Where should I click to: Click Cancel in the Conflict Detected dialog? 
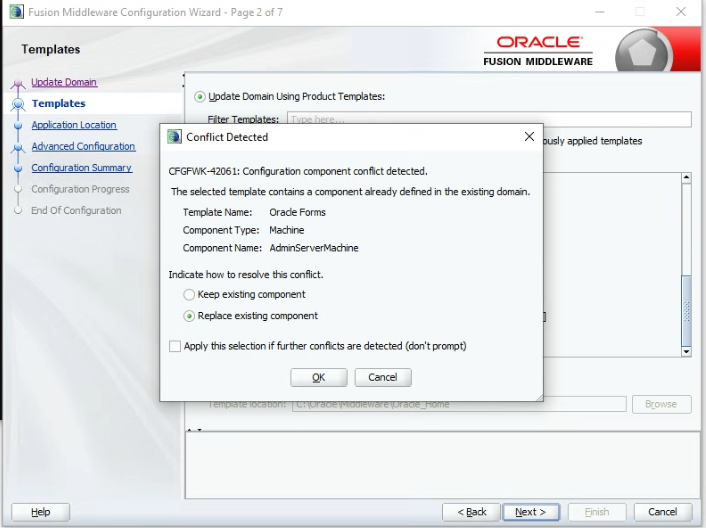pos(383,377)
